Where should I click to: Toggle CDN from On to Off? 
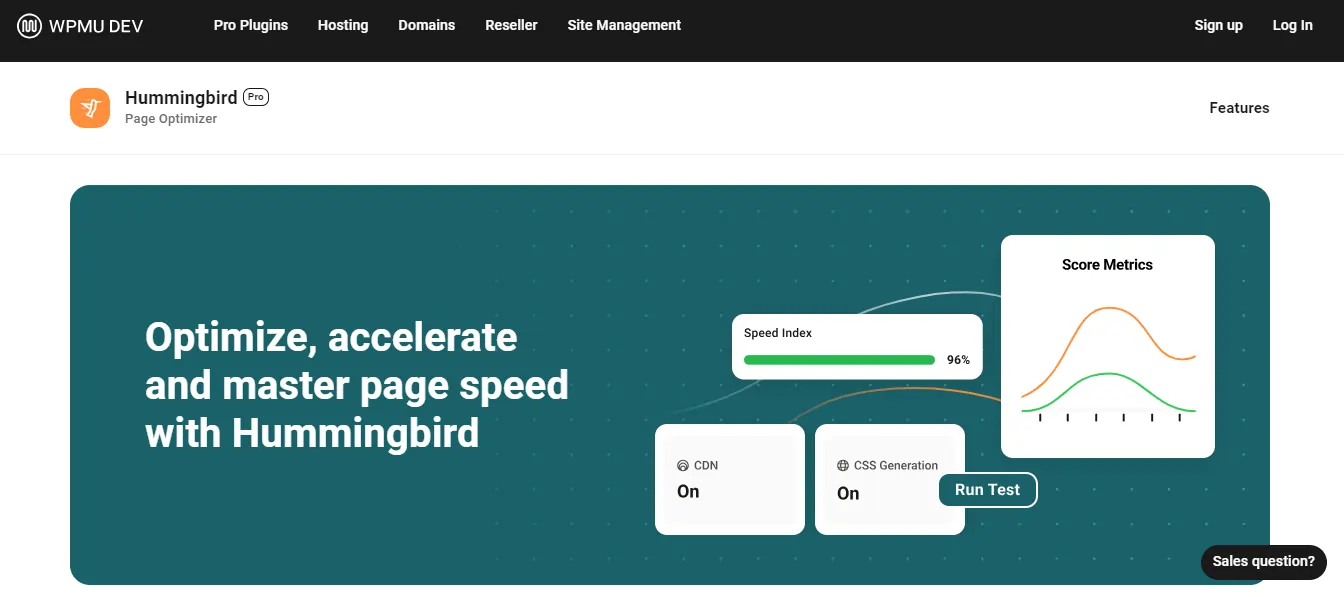tap(688, 491)
